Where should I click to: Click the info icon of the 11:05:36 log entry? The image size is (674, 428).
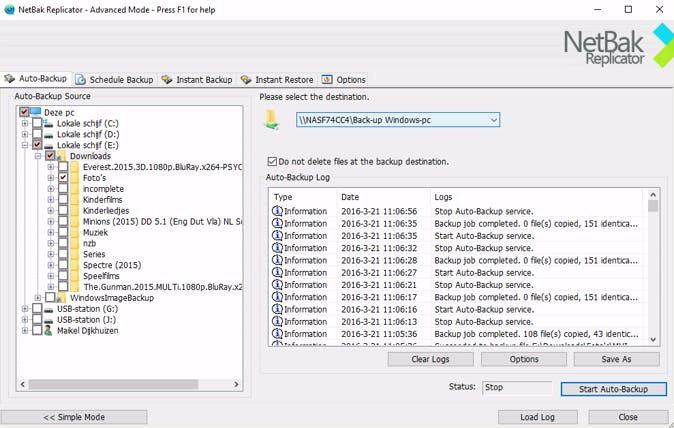[277, 333]
